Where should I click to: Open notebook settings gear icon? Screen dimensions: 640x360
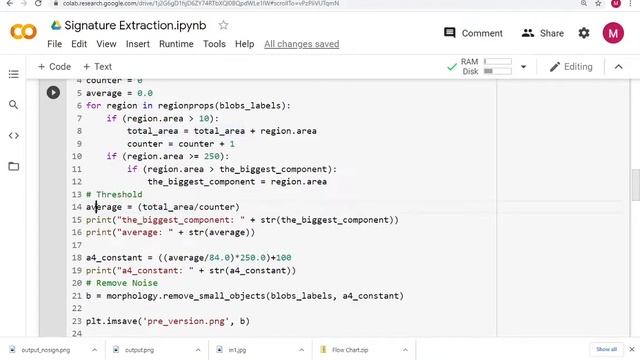(584, 33)
